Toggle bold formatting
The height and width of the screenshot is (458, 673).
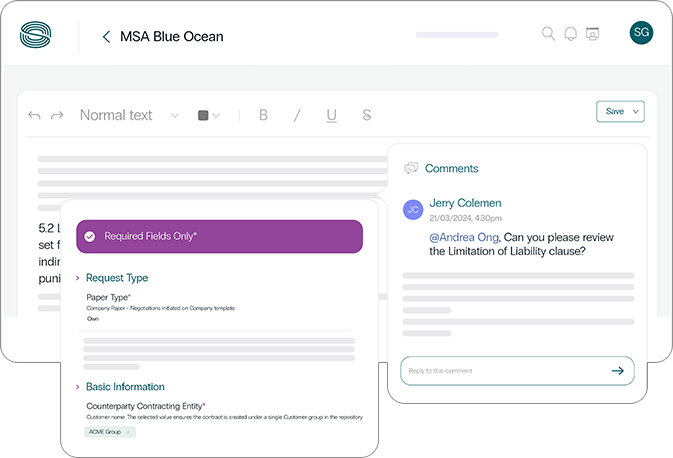[264, 115]
